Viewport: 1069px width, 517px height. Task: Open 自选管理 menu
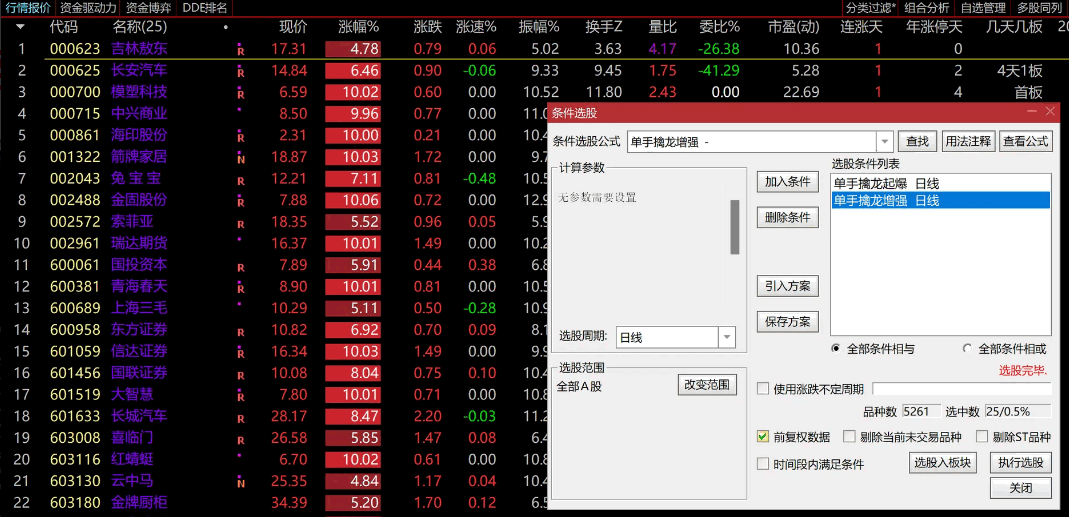[983, 8]
